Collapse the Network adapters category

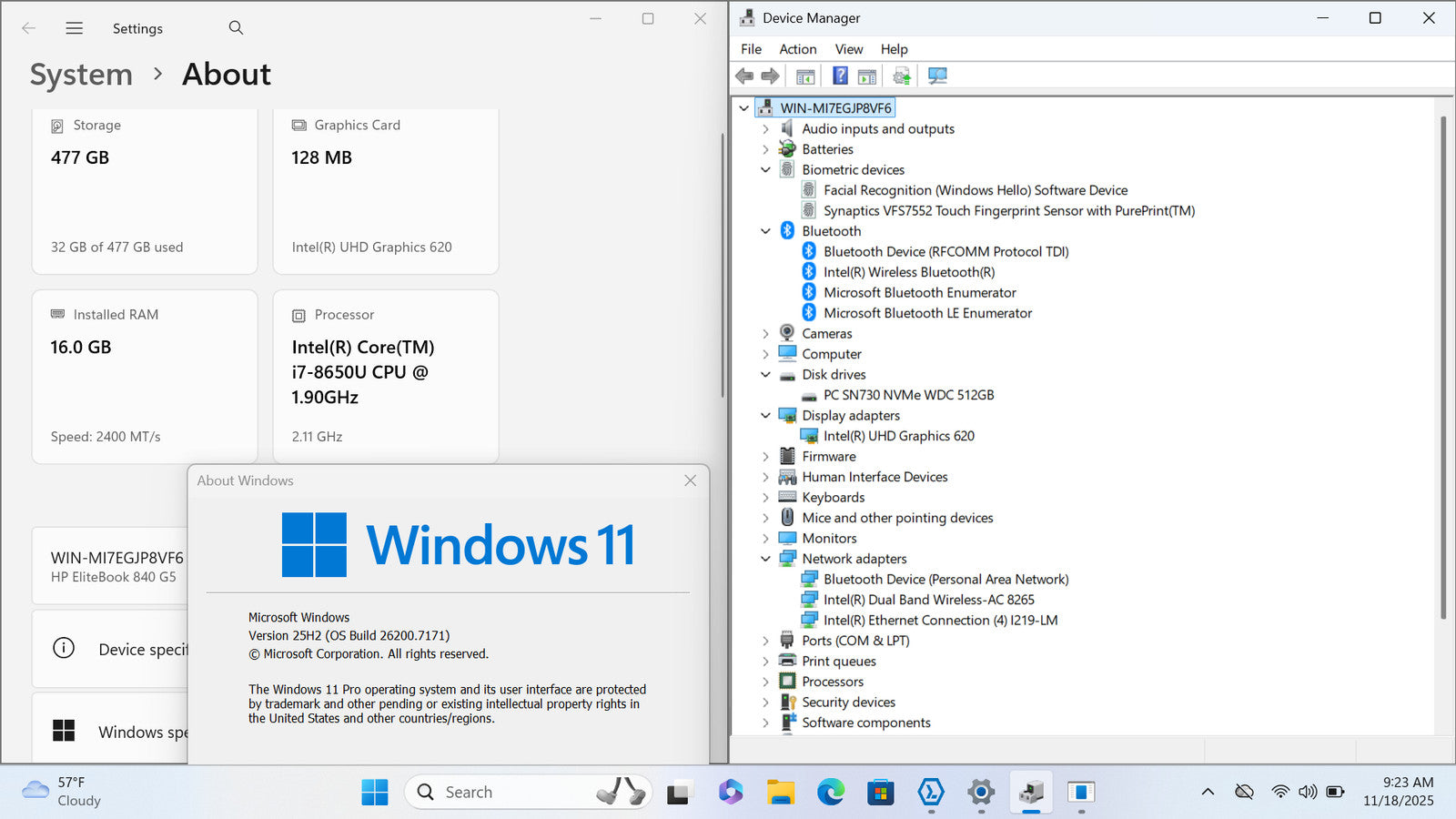click(765, 559)
